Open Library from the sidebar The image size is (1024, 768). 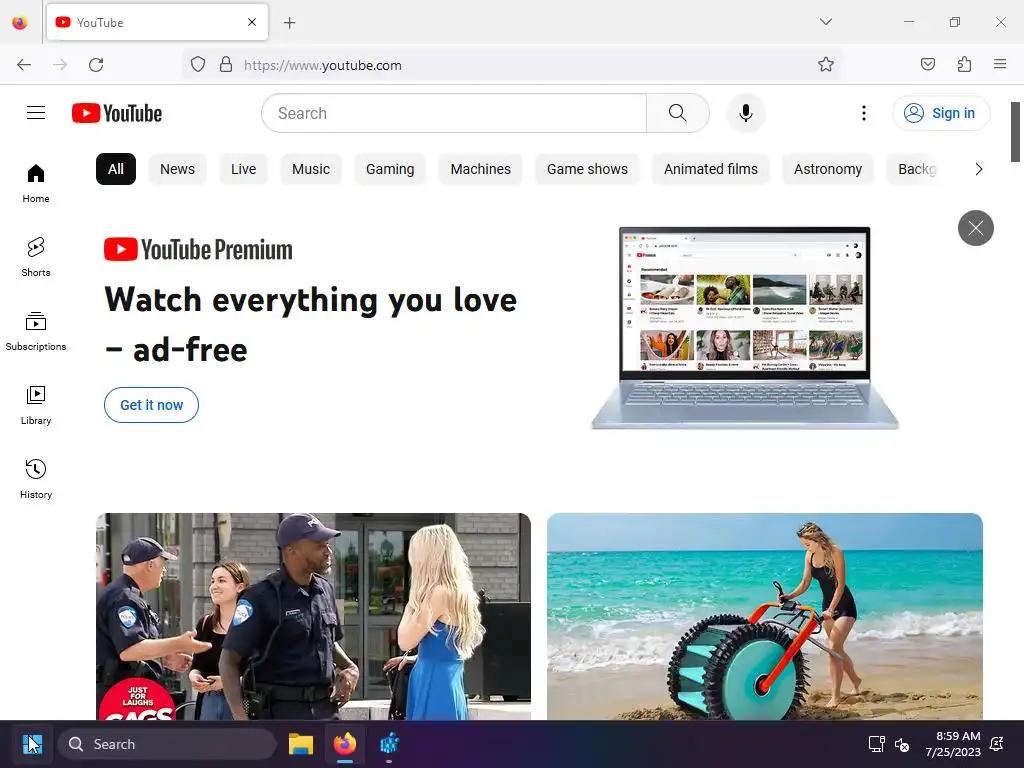[x=36, y=406]
